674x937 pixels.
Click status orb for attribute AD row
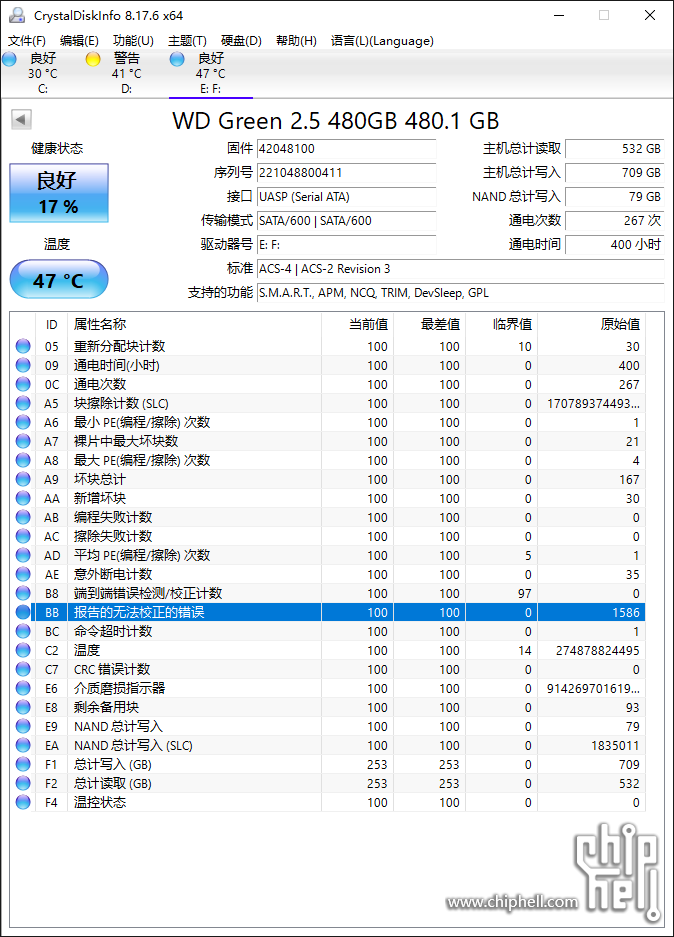[23, 555]
